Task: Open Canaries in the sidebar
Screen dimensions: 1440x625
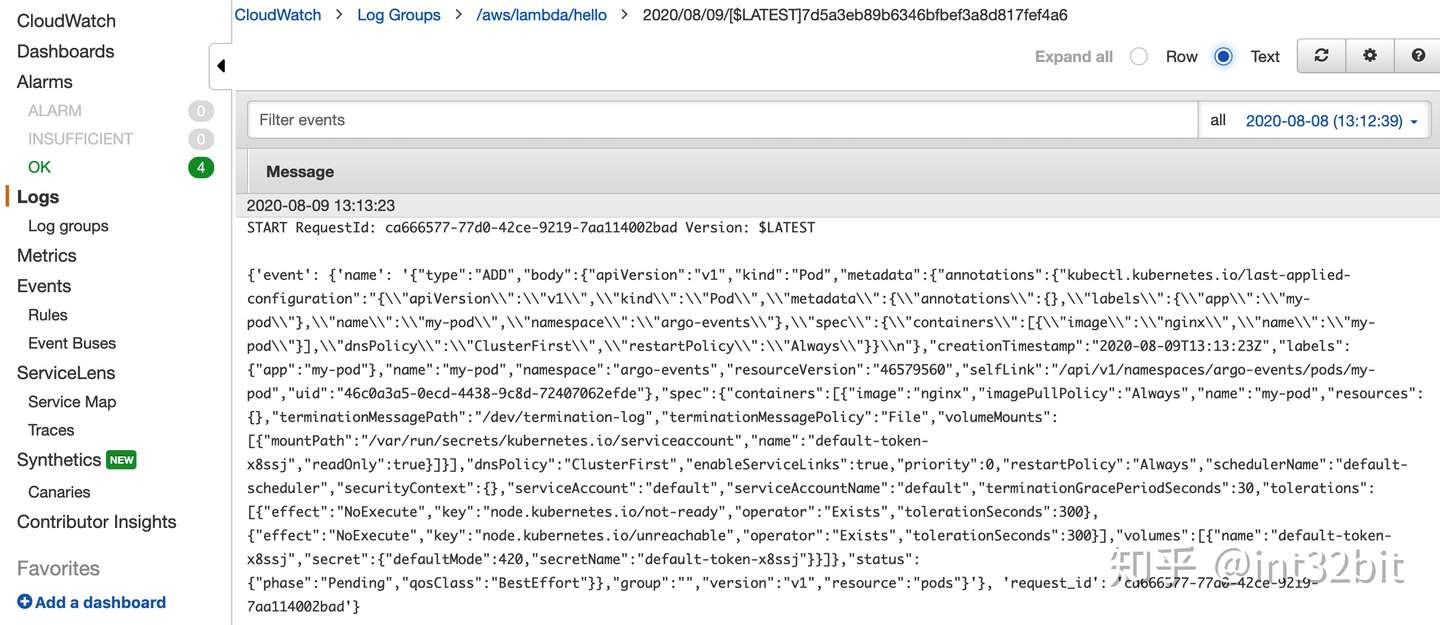Action: pyautogui.click(x=59, y=492)
